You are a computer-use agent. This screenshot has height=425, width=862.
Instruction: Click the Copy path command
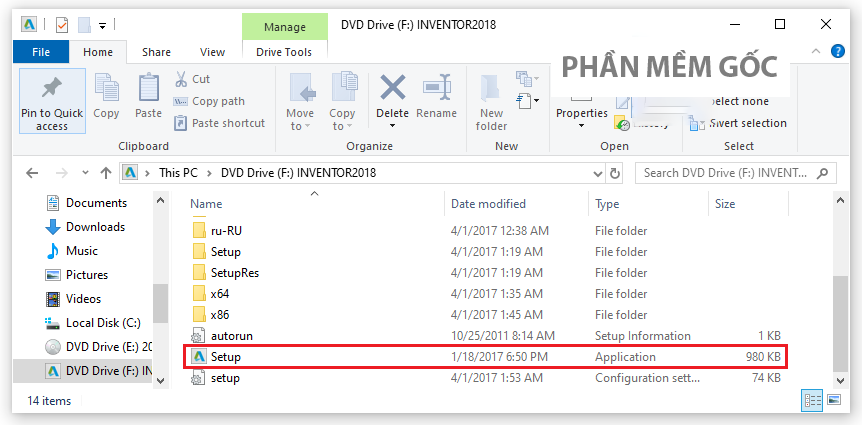(209, 101)
